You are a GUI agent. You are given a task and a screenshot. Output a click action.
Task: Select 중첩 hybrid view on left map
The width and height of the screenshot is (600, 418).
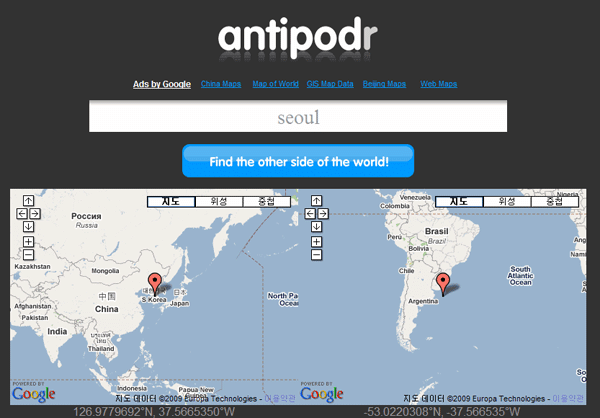267,202
